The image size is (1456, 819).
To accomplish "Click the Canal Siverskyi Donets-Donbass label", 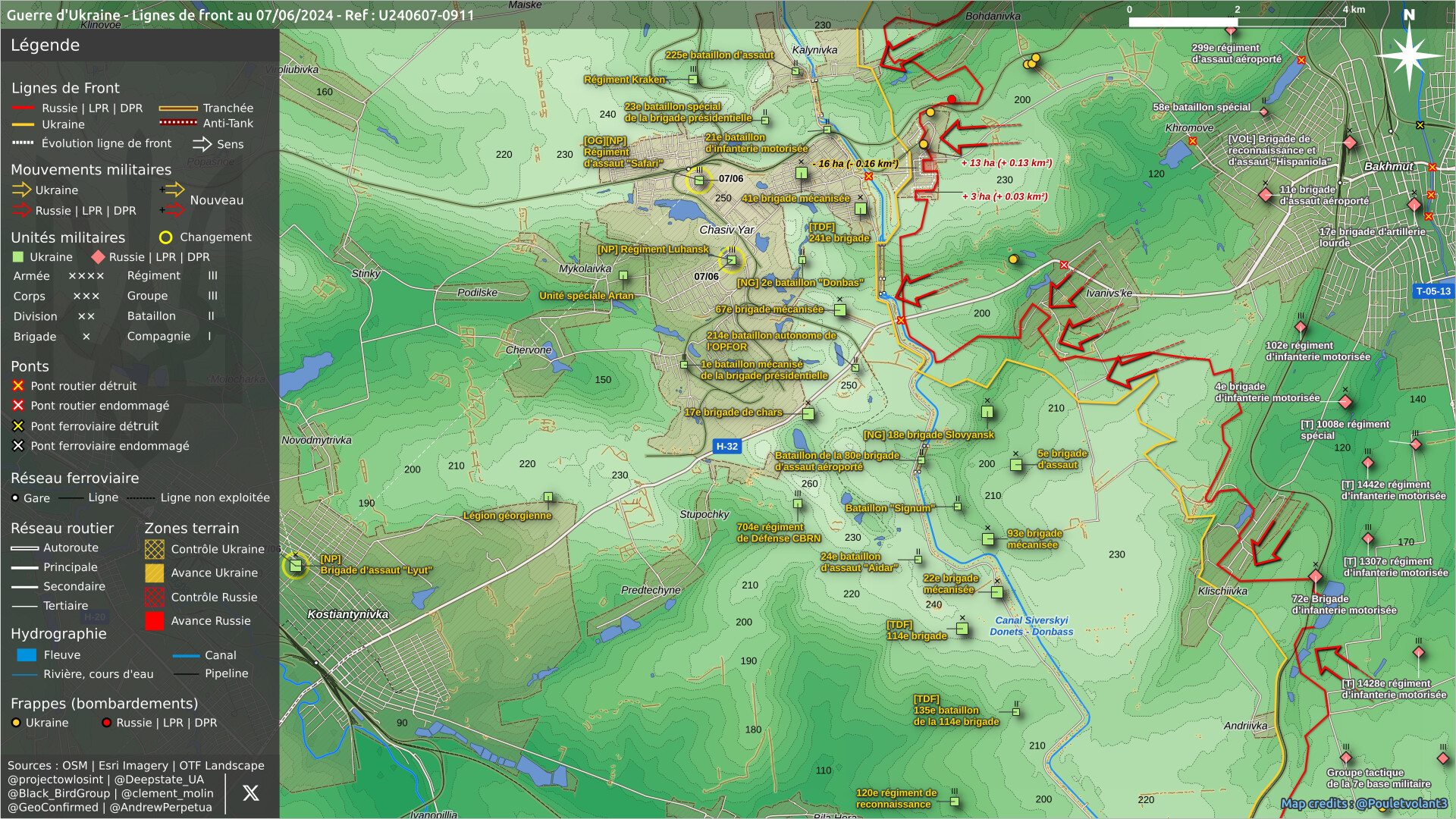I will (x=1031, y=626).
